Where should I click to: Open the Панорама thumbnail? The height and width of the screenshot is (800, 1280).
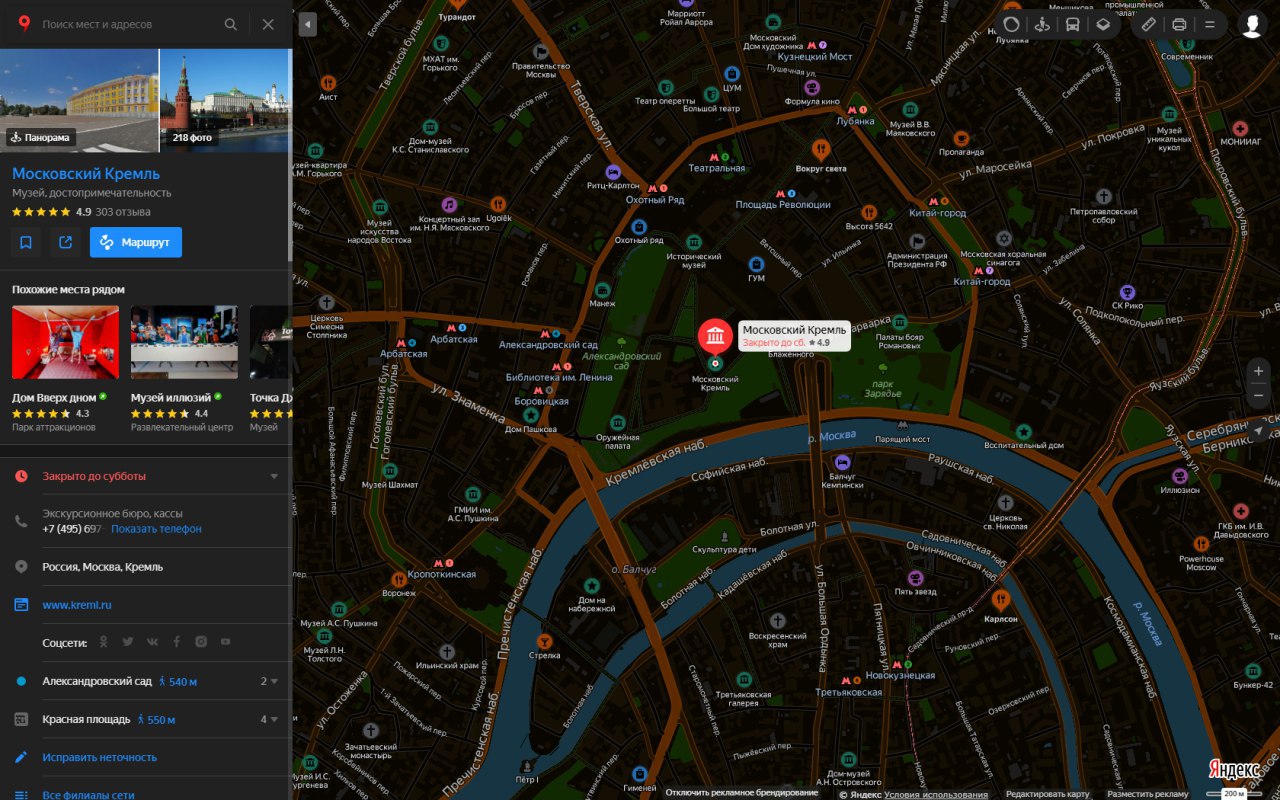click(x=79, y=100)
